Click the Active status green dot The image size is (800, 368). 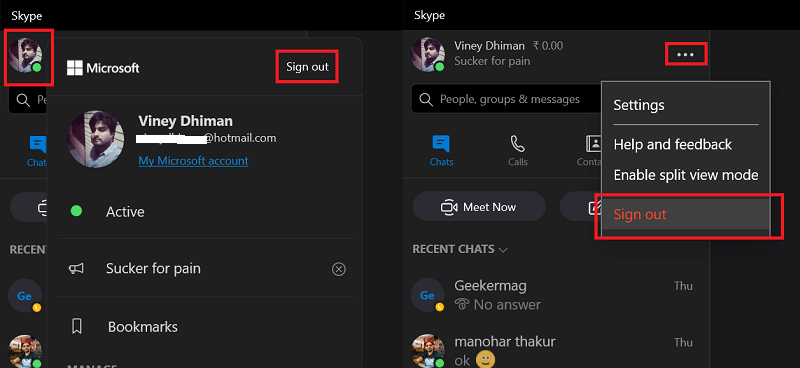76,211
